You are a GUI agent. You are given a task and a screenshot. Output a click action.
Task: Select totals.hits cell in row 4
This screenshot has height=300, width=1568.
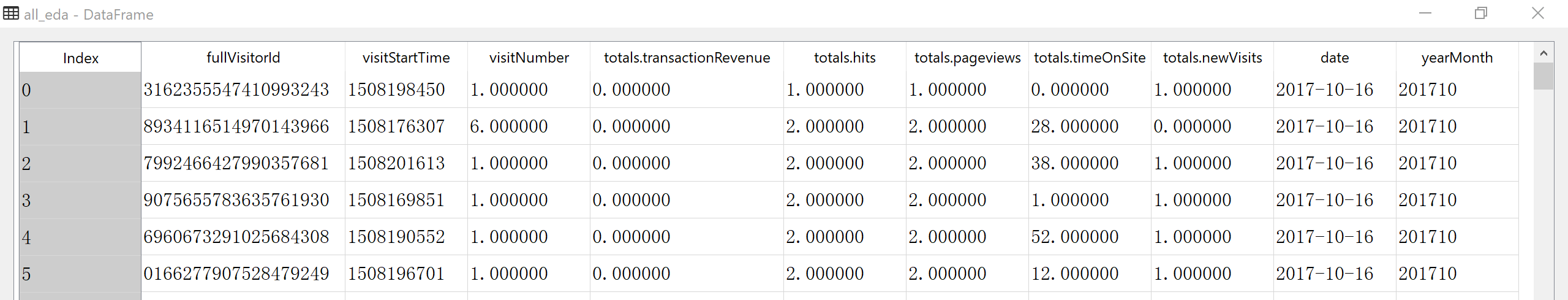(845, 237)
